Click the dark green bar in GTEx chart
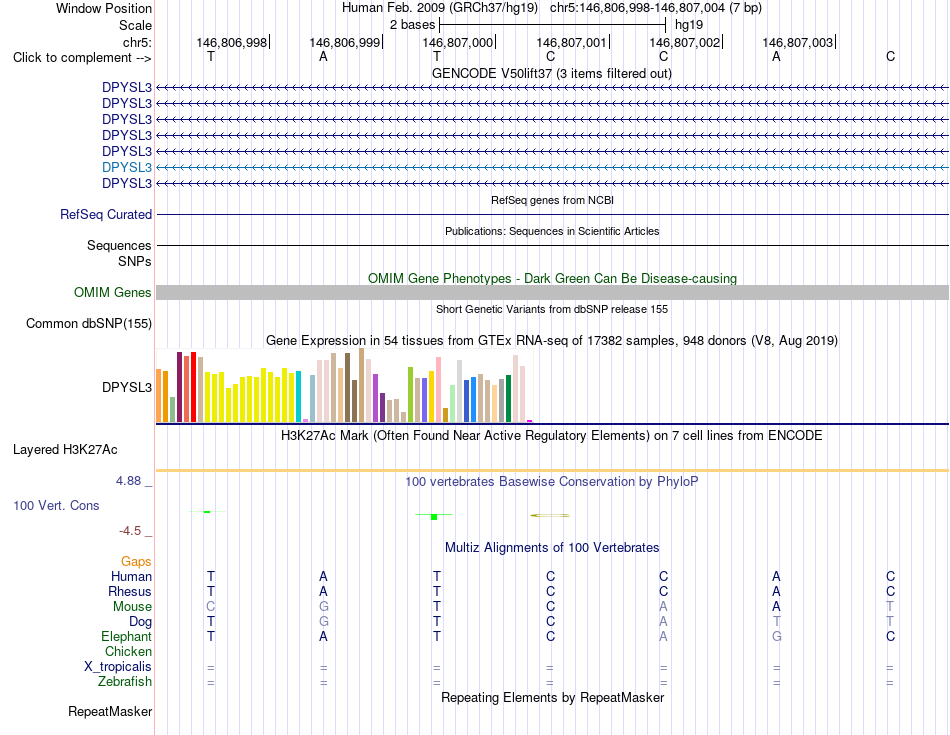 point(509,398)
